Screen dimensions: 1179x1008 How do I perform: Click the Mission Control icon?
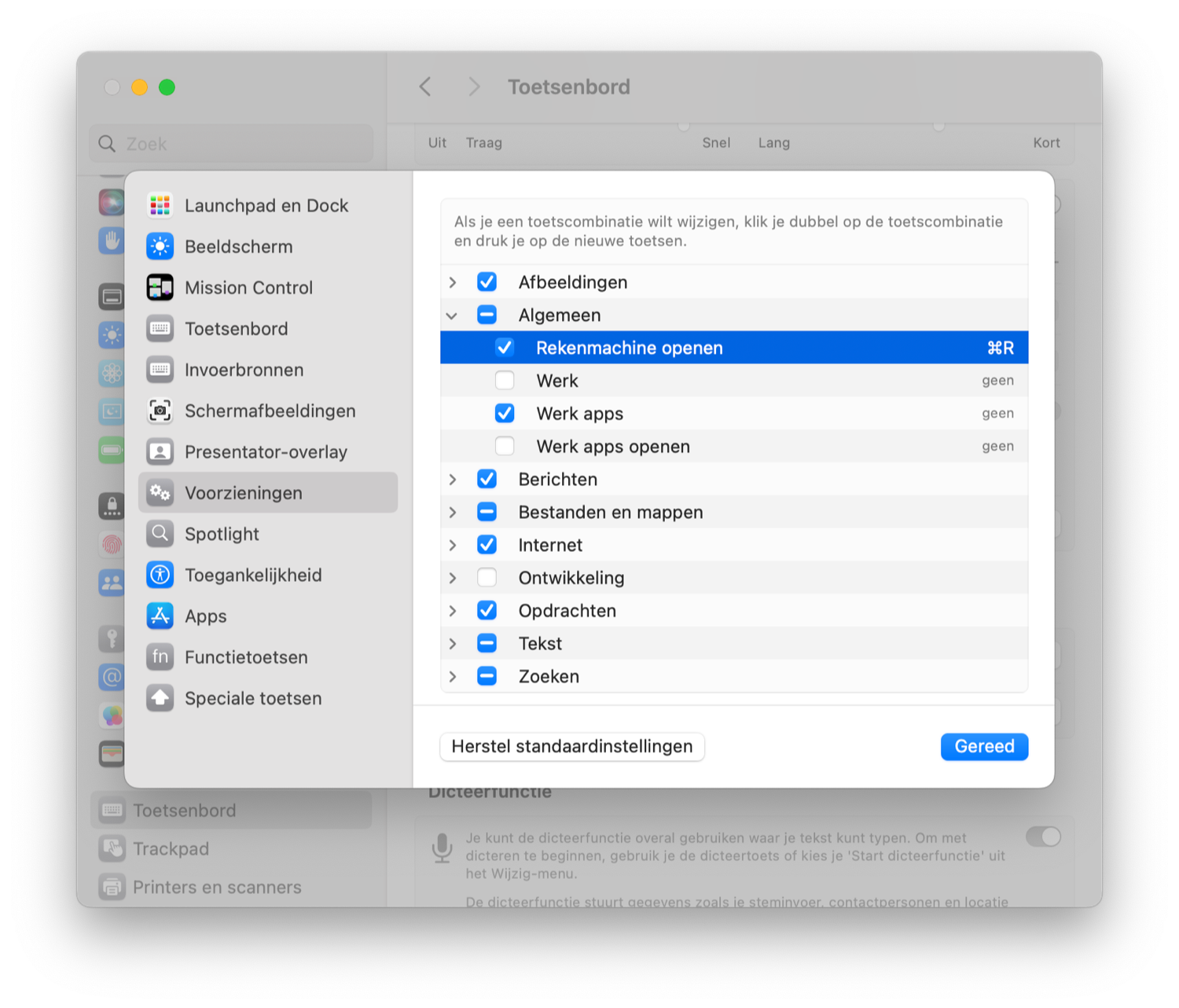(x=160, y=288)
